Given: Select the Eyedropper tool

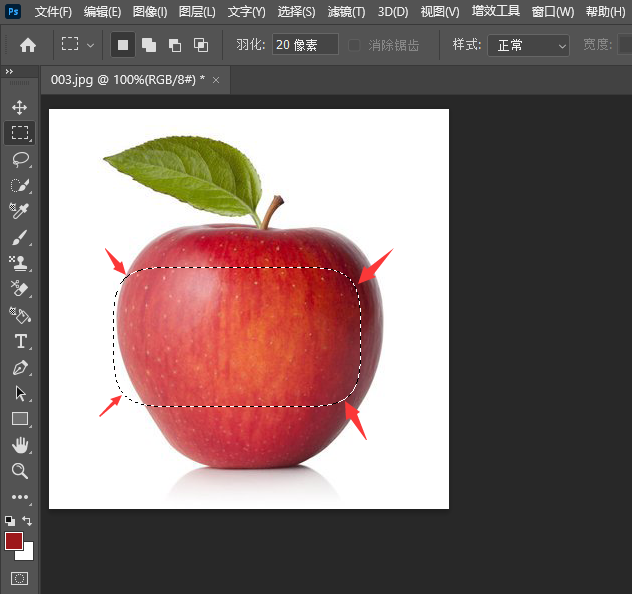Looking at the screenshot, I should point(19,211).
